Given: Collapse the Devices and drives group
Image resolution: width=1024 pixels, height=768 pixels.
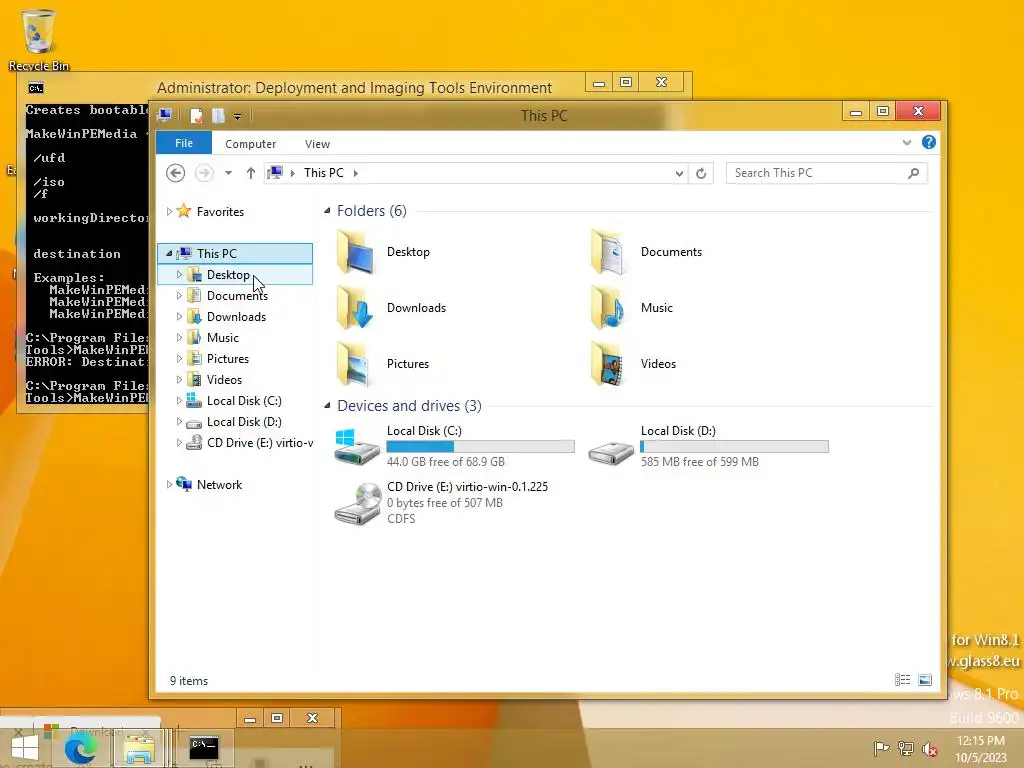Looking at the screenshot, I should tap(327, 406).
